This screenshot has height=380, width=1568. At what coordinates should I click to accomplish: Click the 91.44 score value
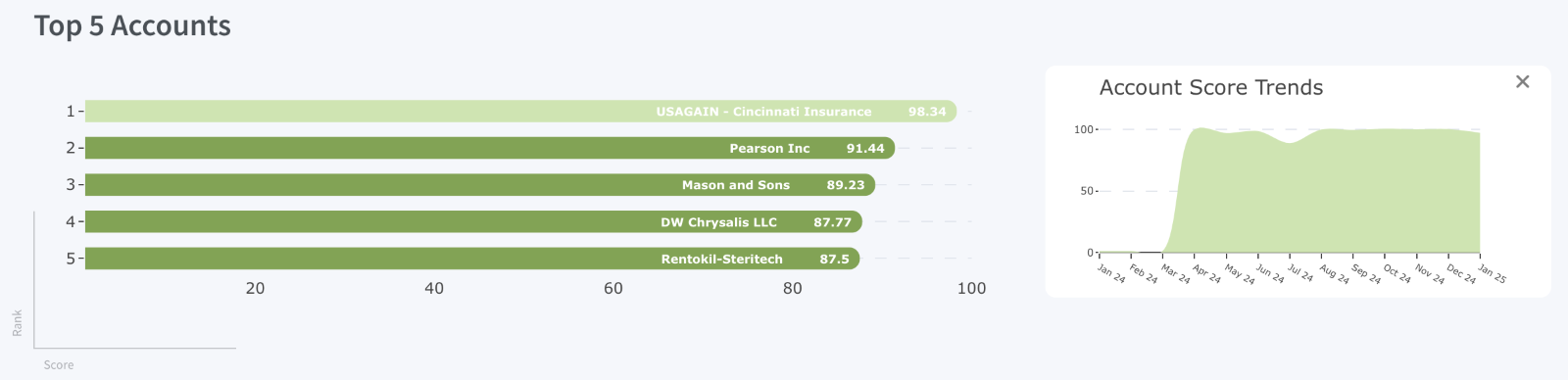click(x=865, y=149)
